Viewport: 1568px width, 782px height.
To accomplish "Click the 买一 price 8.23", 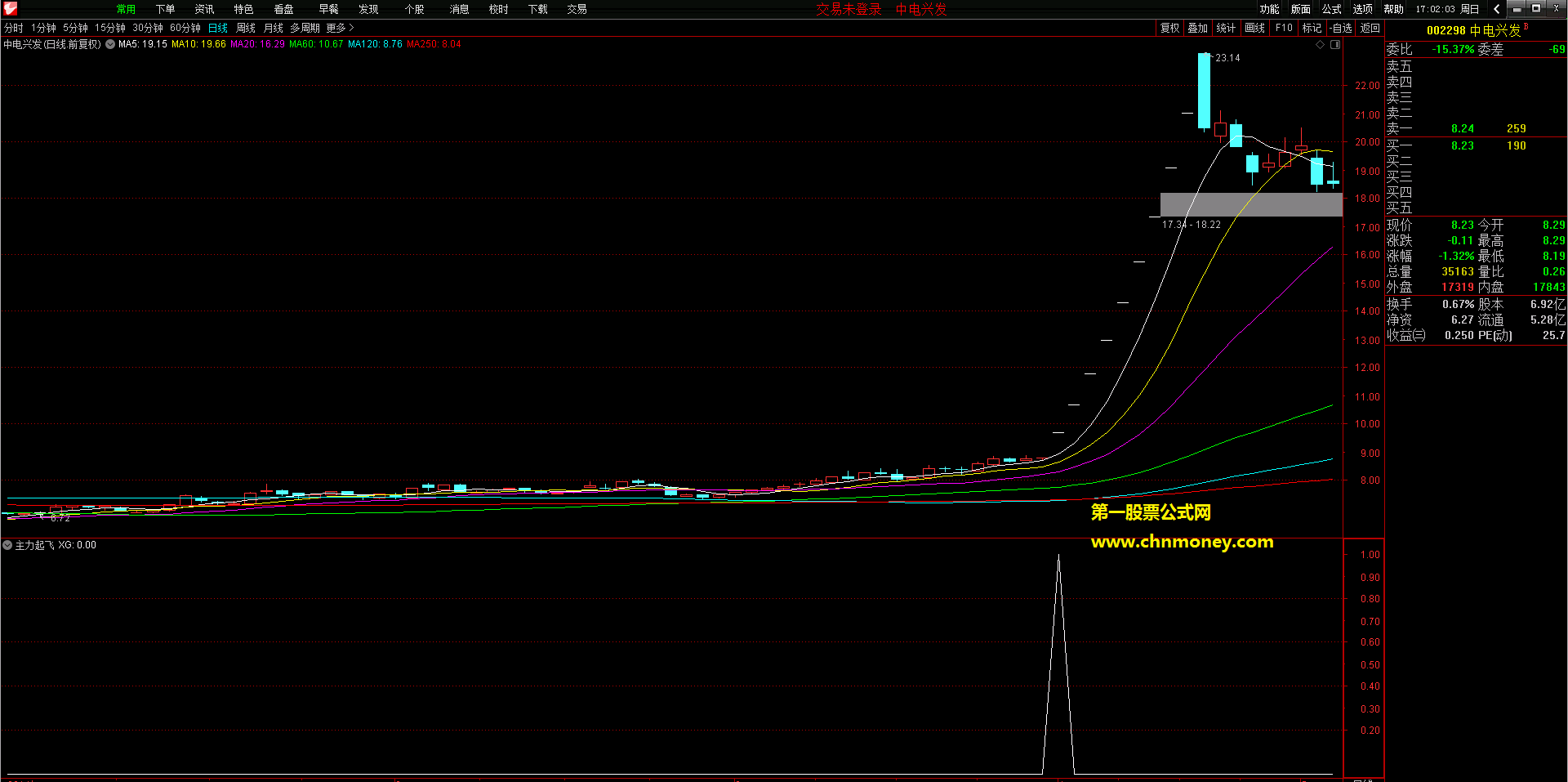I will click(1463, 145).
